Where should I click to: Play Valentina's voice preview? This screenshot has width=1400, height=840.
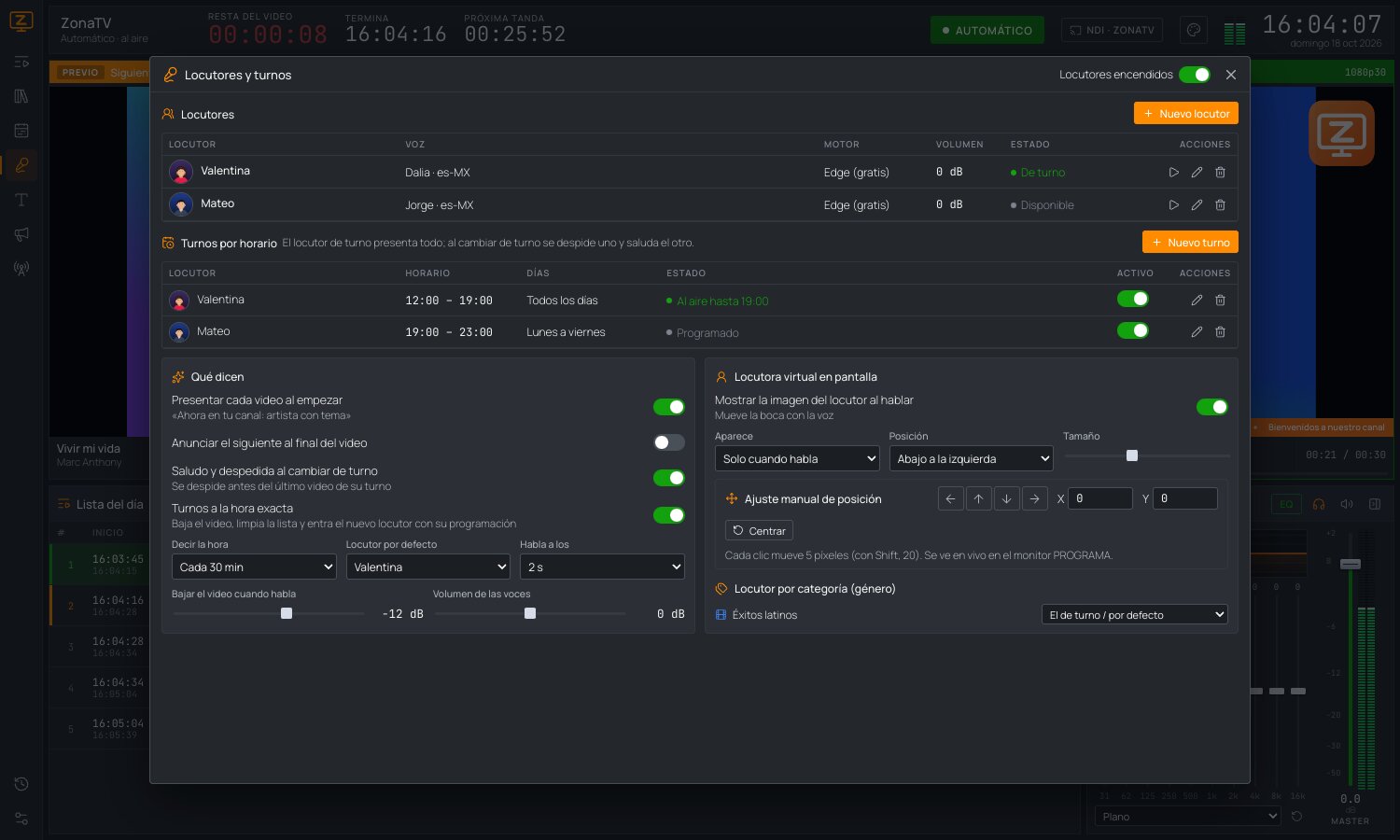point(1173,173)
